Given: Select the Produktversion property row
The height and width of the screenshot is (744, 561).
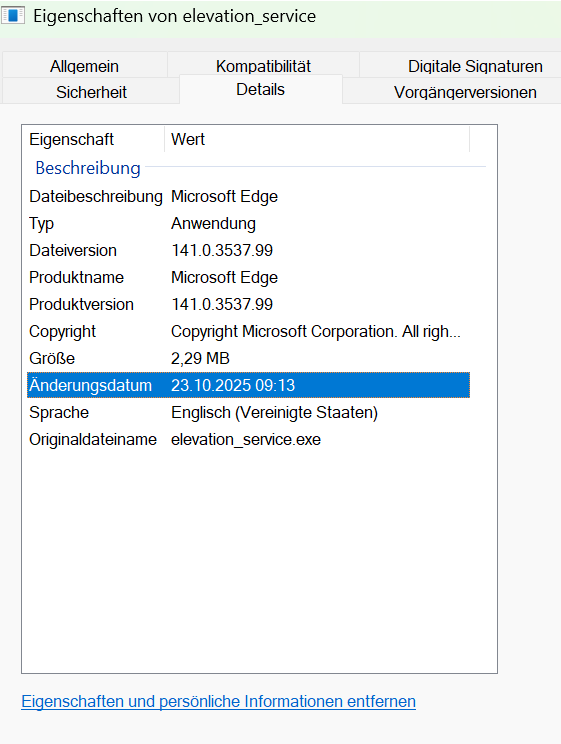Looking at the screenshot, I should 248,304.
